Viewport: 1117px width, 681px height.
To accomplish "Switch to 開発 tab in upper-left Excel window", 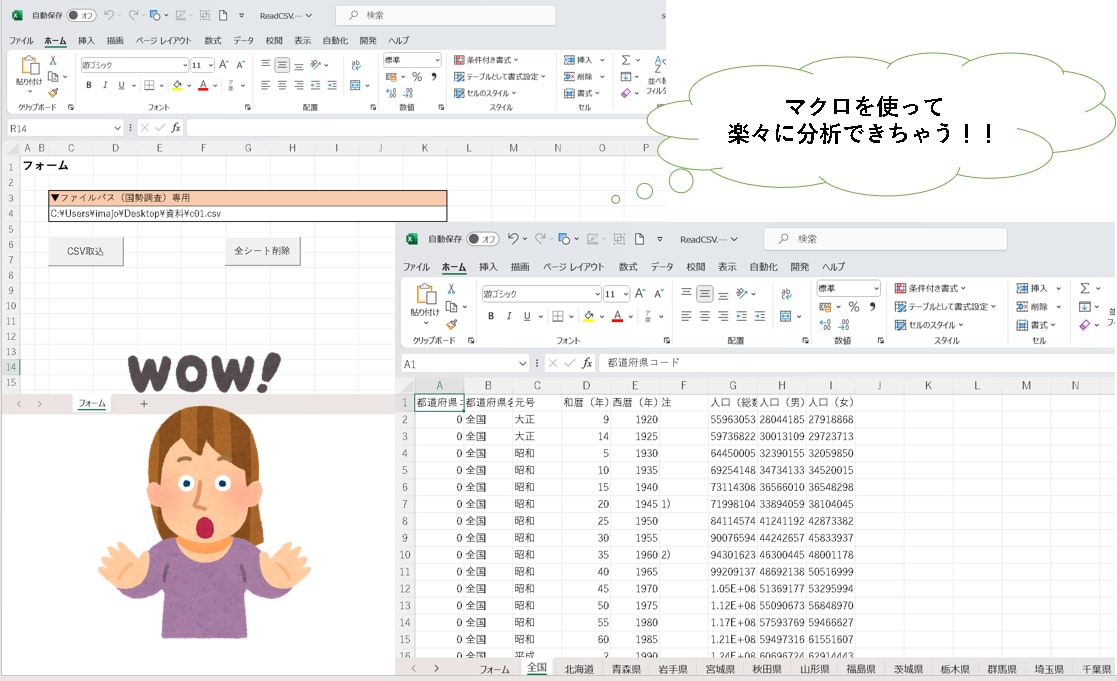I will pyautogui.click(x=368, y=41).
